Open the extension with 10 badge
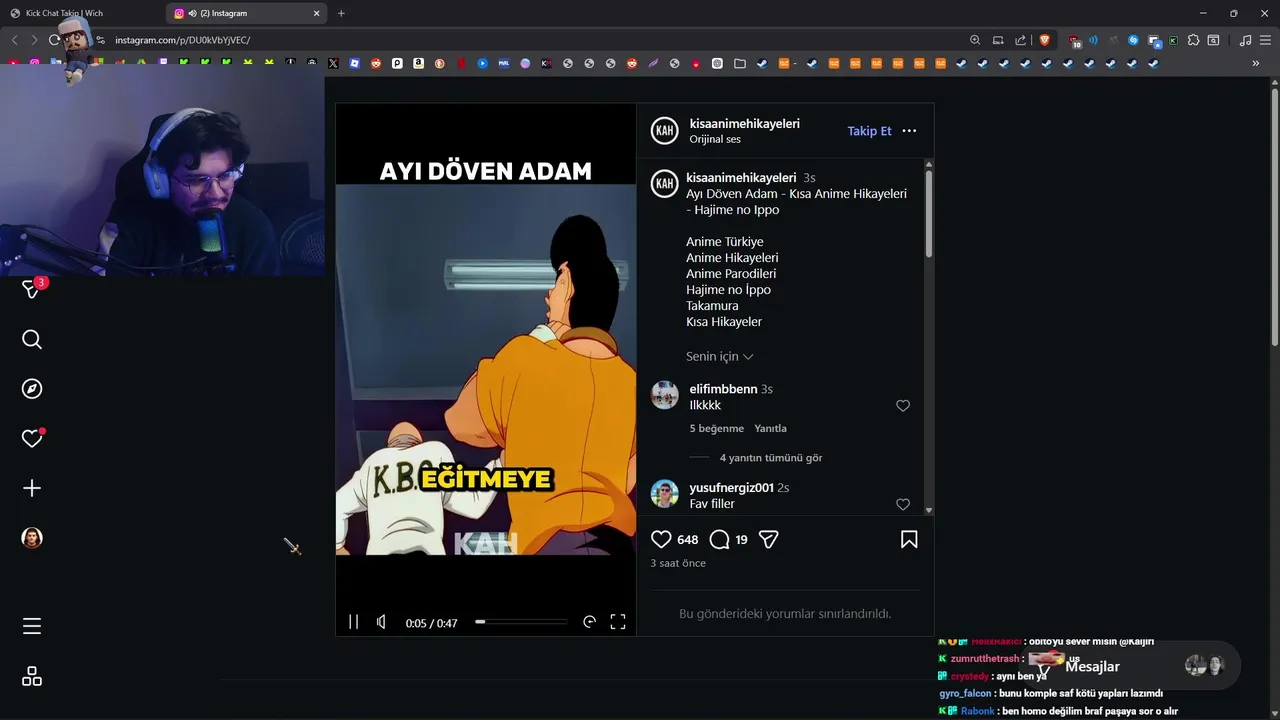The height and width of the screenshot is (720, 1280). coord(1075,42)
